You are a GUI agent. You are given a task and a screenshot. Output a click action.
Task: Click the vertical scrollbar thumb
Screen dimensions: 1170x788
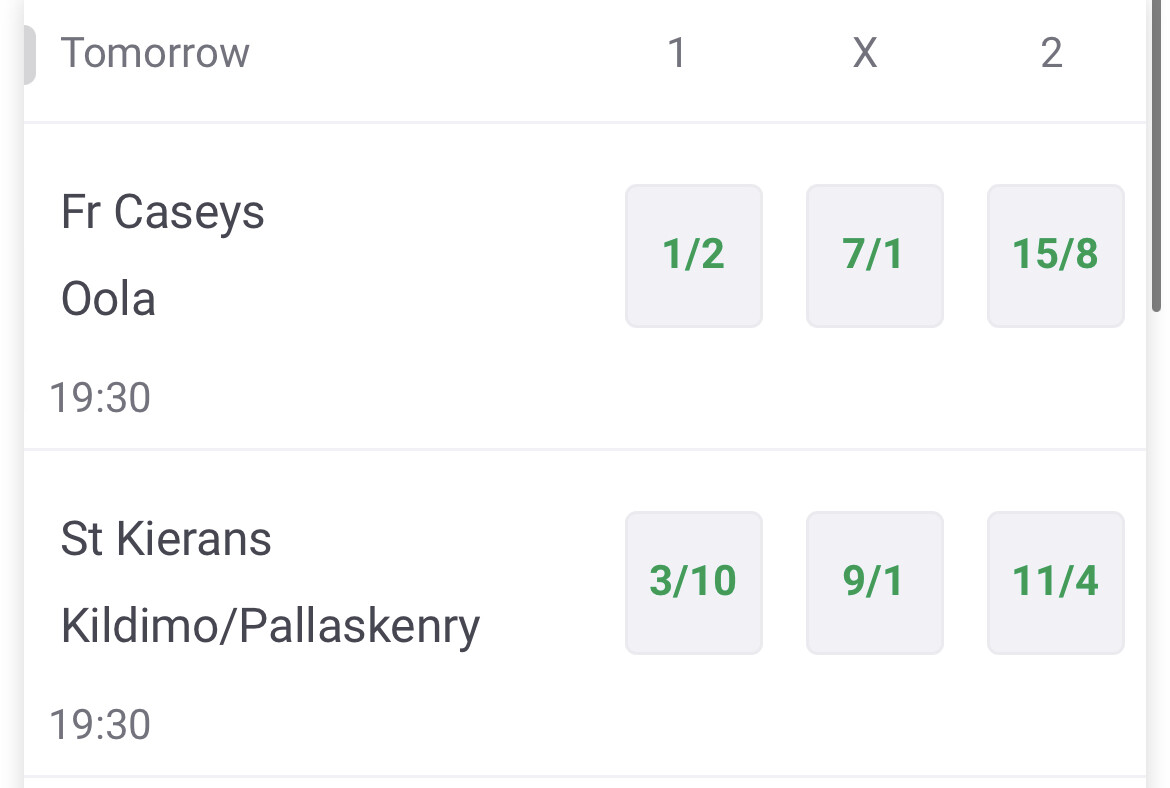click(1157, 160)
